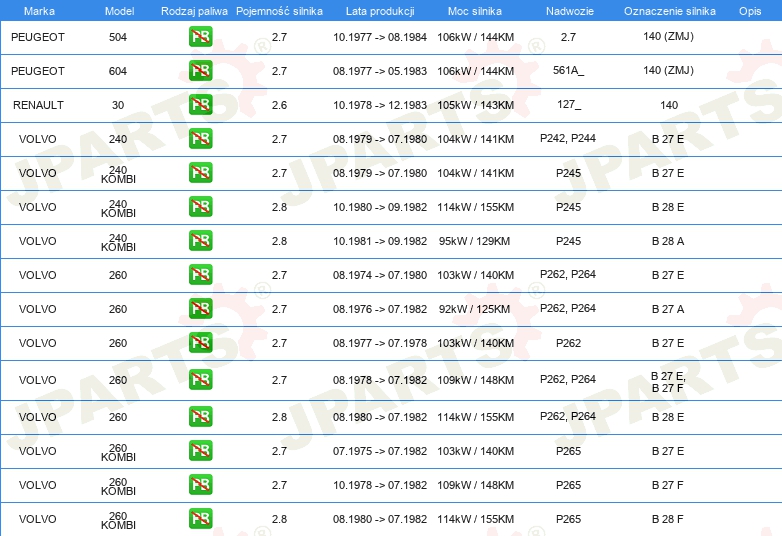Screen dimensions: 782x536
Task: Click the petrol fuel icon in PEUGEOT 504 row
Action: pos(200,36)
